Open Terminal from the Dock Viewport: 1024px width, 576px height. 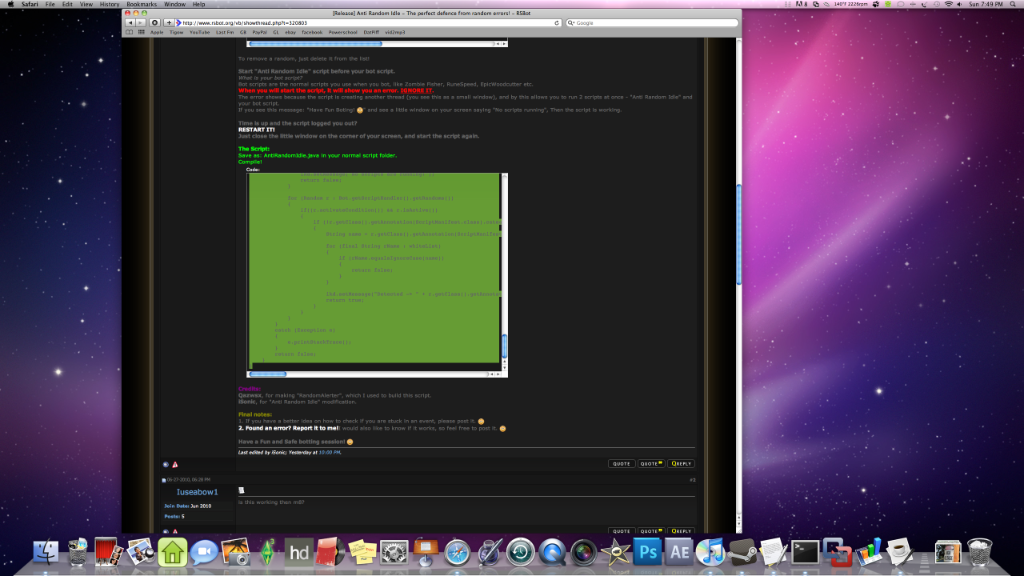(x=805, y=554)
